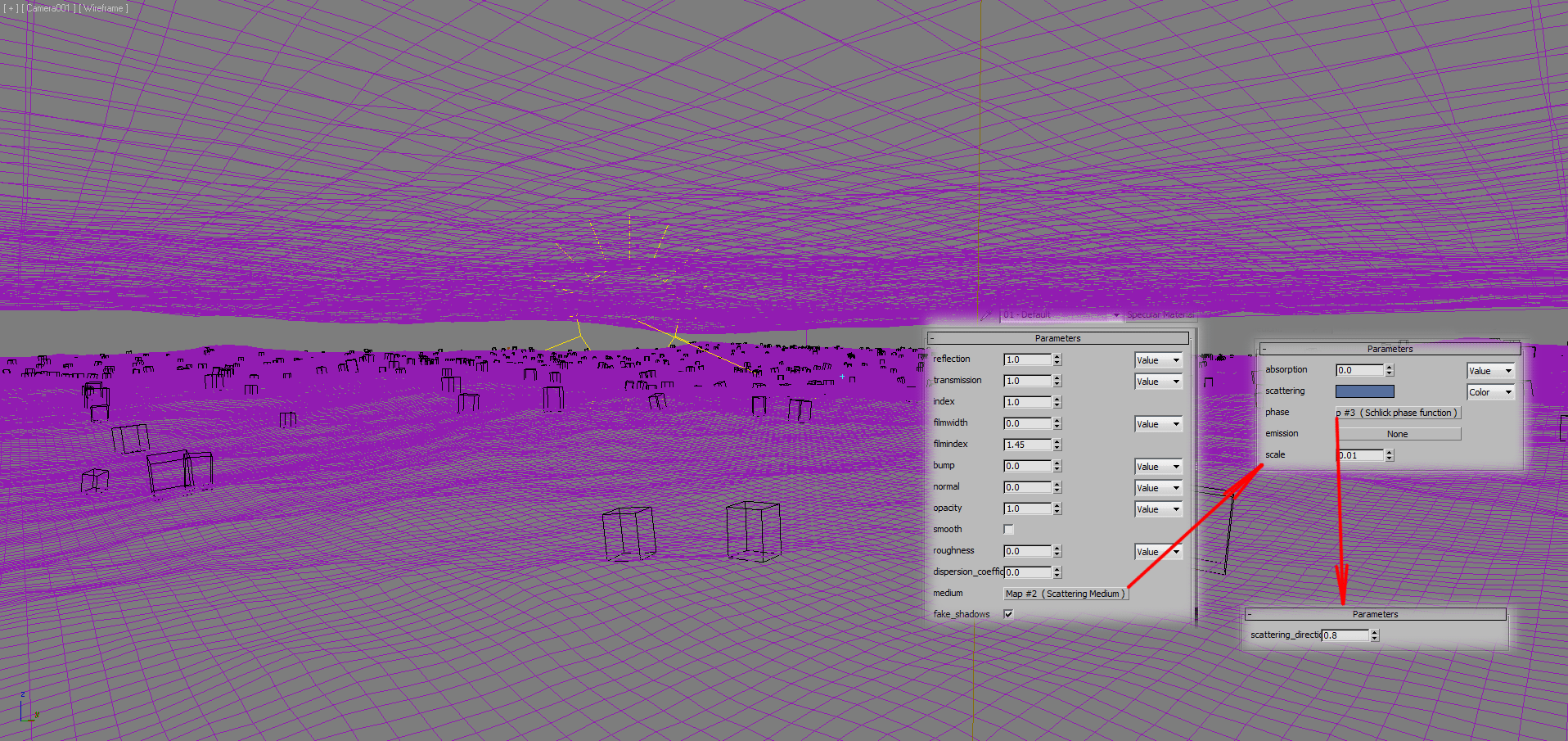Screen dimensions: 1568x741
Task: Click the opacity value field
Action: coord(1027,508)
